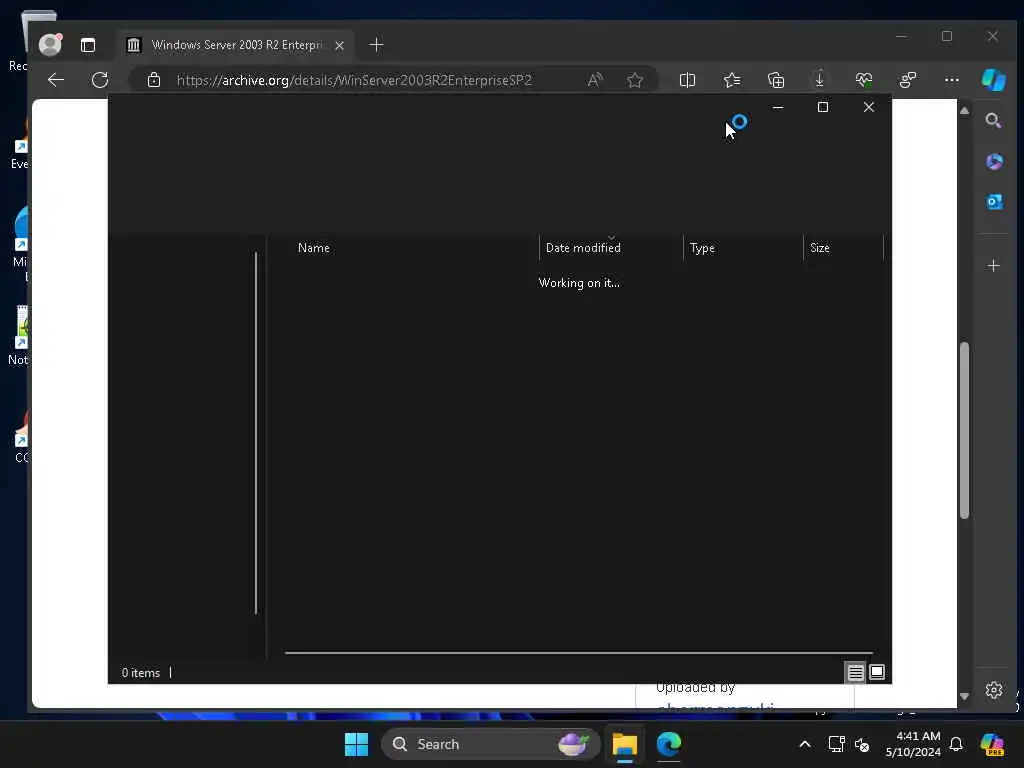Click the page scroll up arrow
Image resolution: width=1024 pixels, height=768 pixels.
click(964, 111)
